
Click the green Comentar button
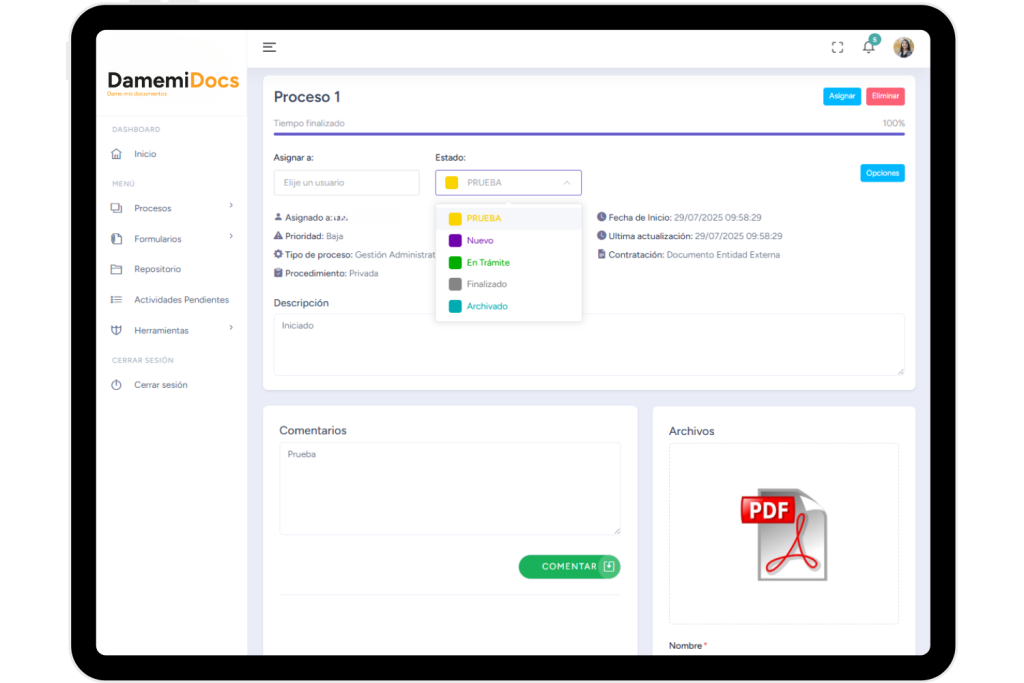[x=569, y=567]
